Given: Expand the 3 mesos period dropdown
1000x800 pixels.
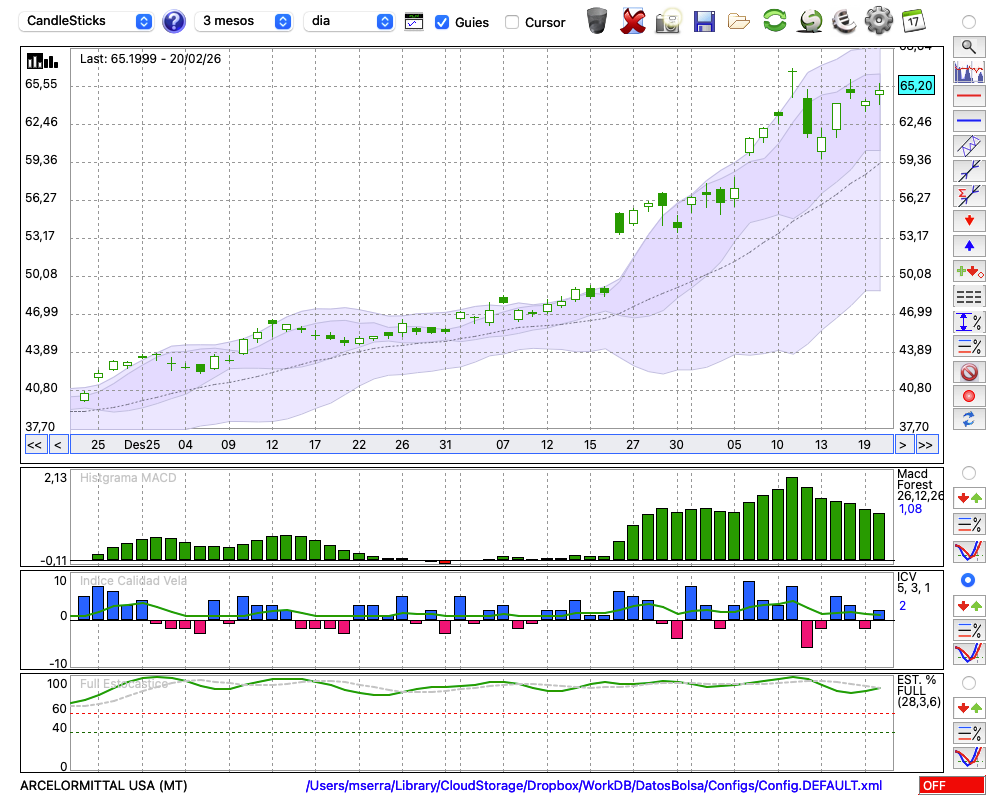Looking at the screenshot, I should coord(245,21).
